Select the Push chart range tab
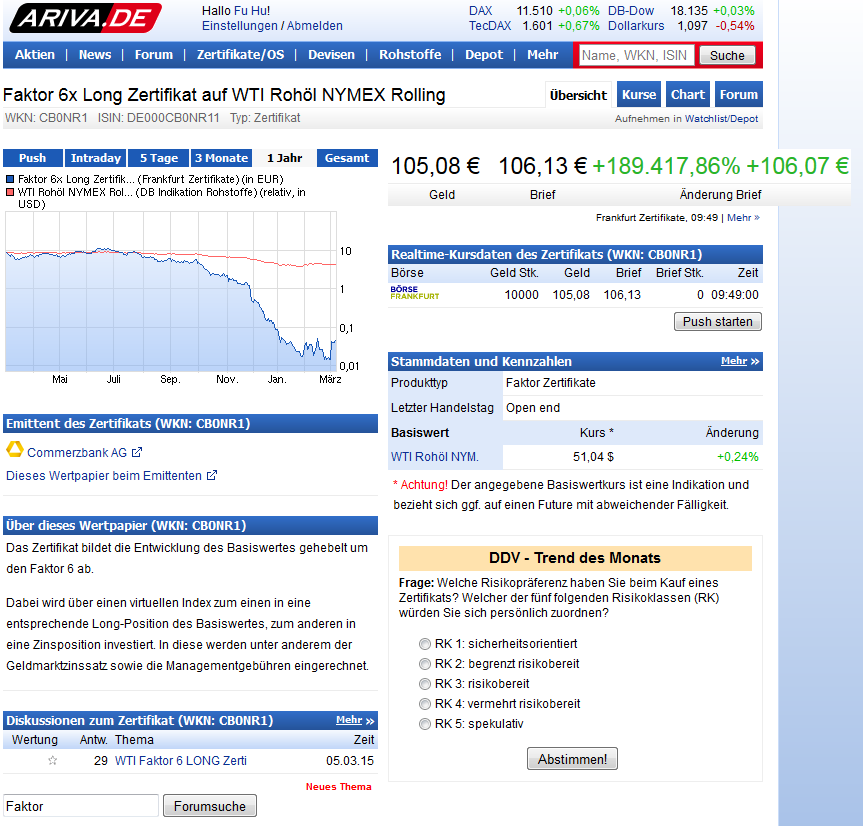The height and width of the screenshot is (826, 863). [x=32, y=158]
